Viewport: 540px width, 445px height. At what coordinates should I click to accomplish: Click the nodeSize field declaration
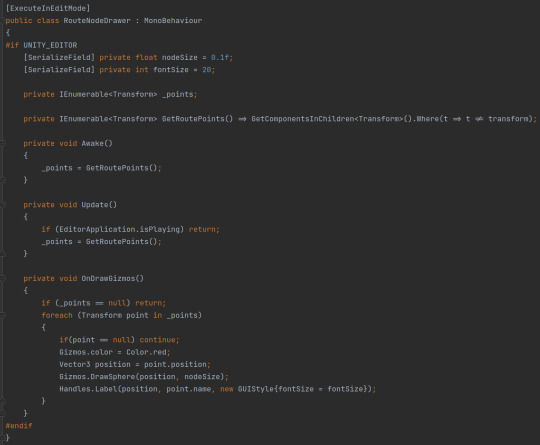coord(179,58)
